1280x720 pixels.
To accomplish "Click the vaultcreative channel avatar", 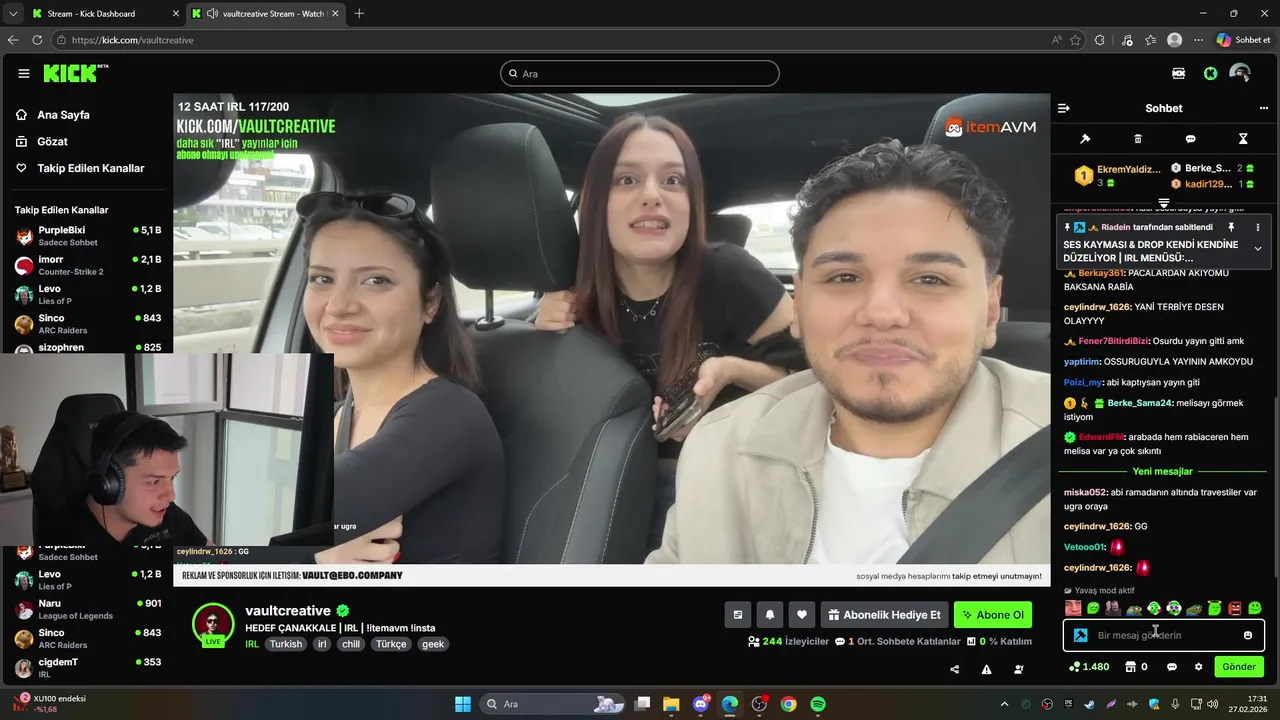I will coord(213,625).
